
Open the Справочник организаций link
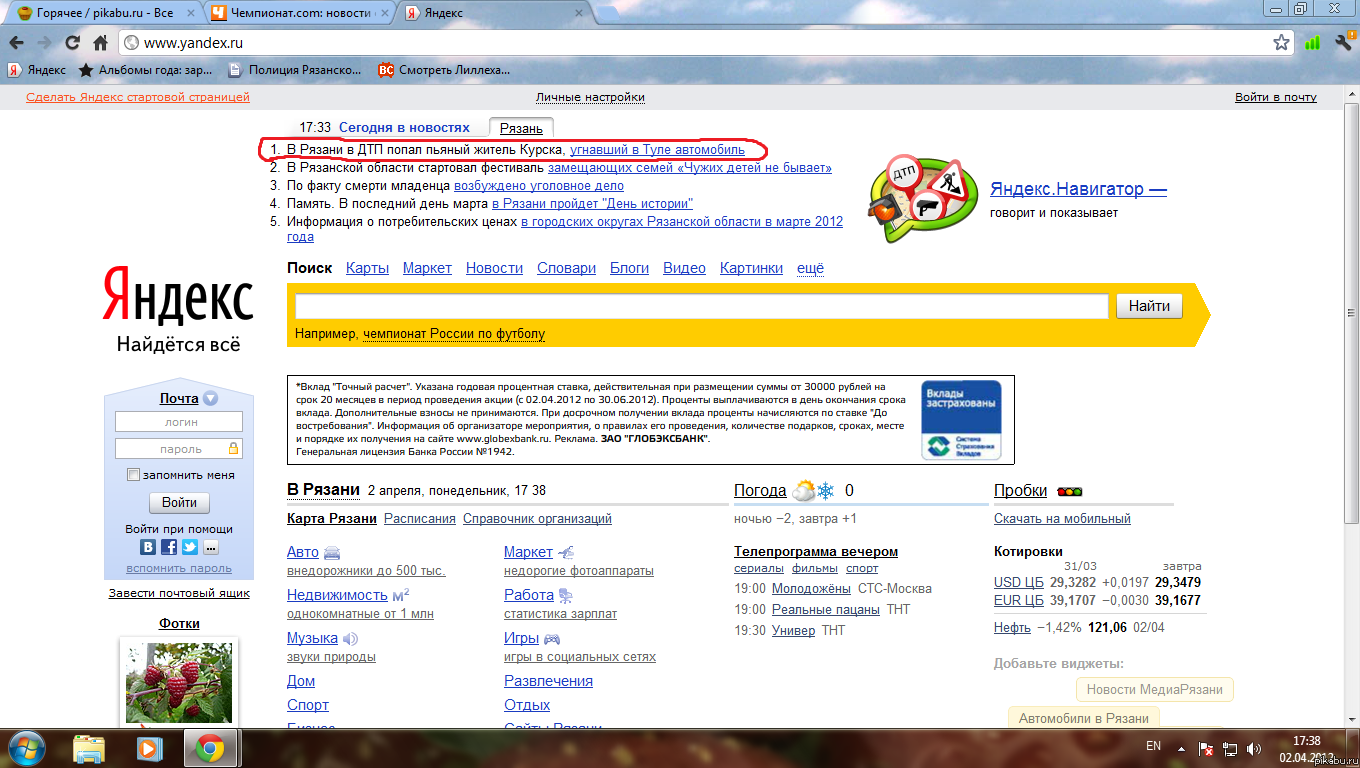538,519
